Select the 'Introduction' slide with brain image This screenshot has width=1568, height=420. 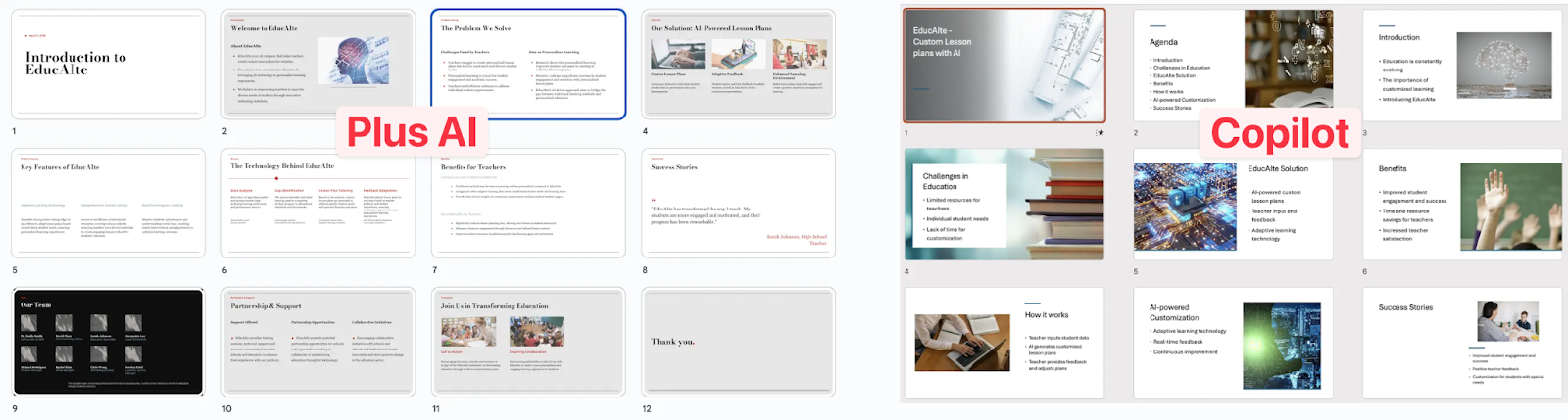[1462, 66]
